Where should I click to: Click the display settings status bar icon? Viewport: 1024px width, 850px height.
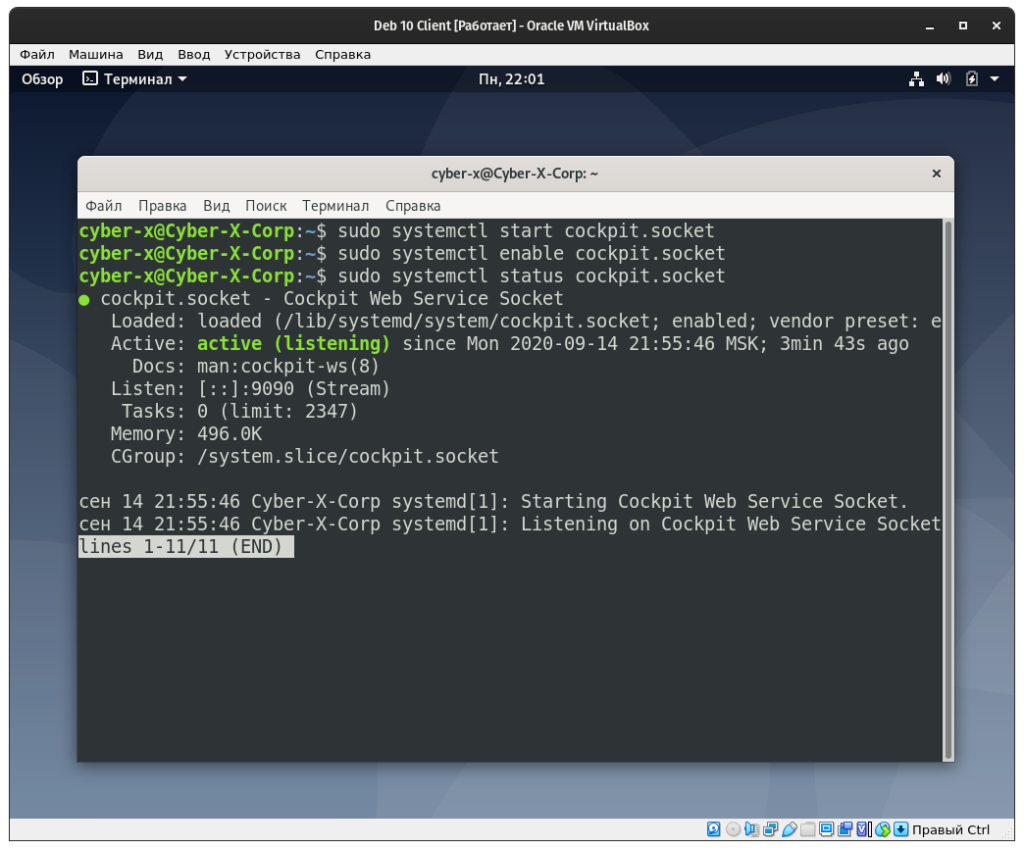click(x=826, y=830)
